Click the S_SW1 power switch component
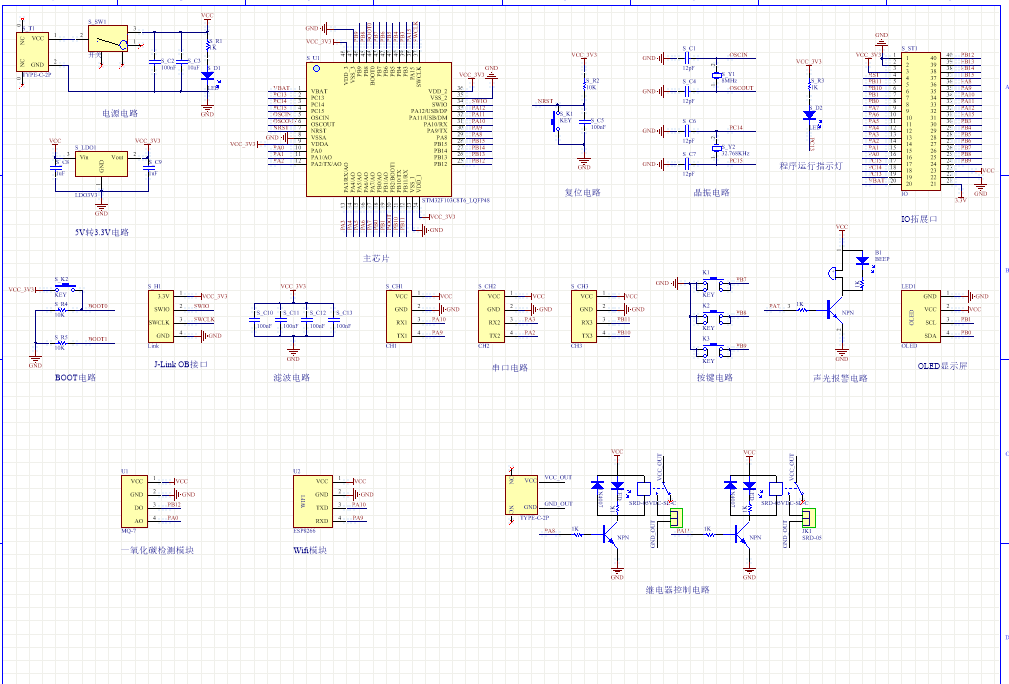 [x=108, y=39]
